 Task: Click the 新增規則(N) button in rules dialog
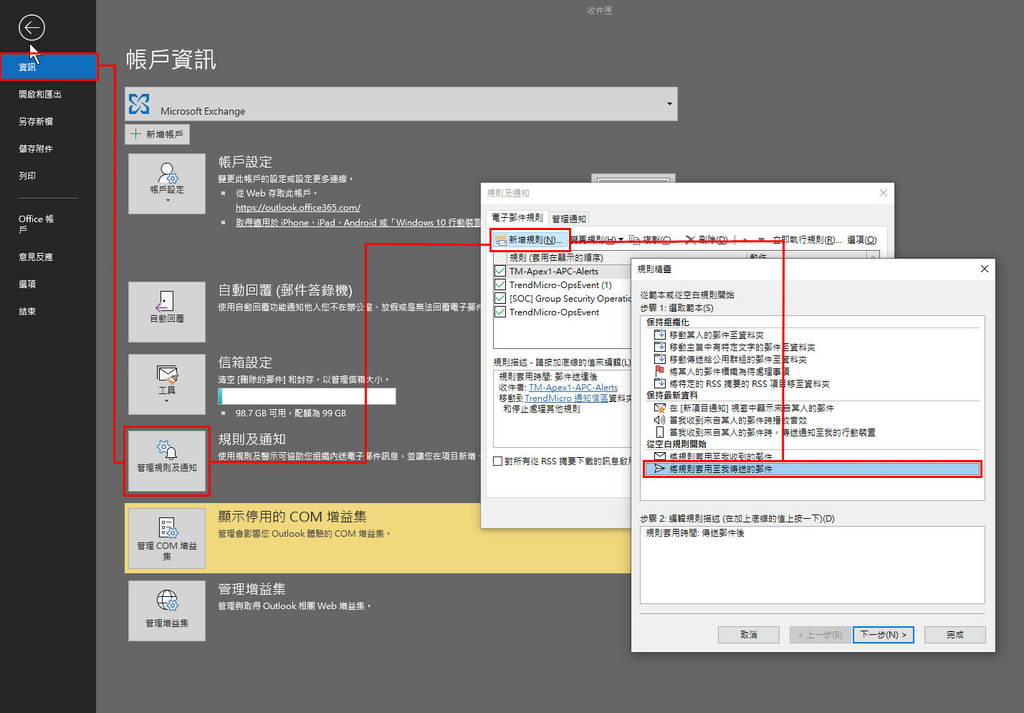pos(530,240)
